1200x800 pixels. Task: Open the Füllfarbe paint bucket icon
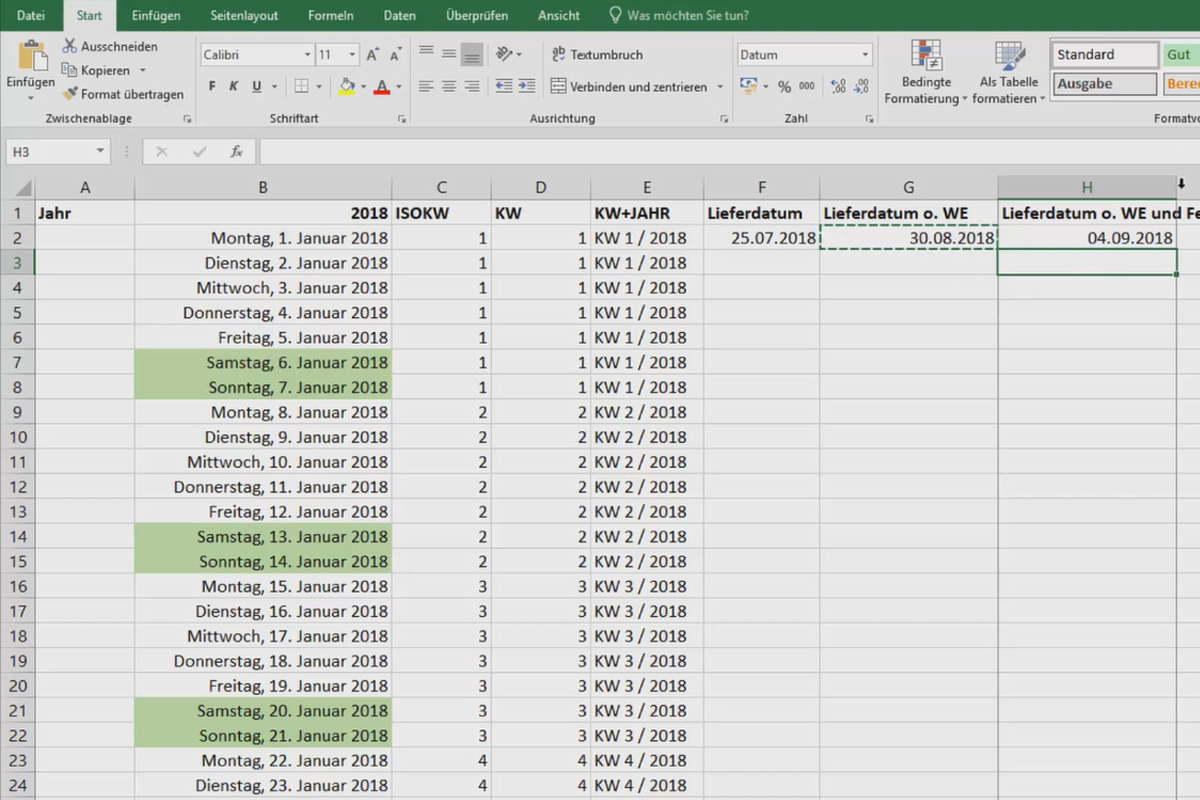coord(347,86)
